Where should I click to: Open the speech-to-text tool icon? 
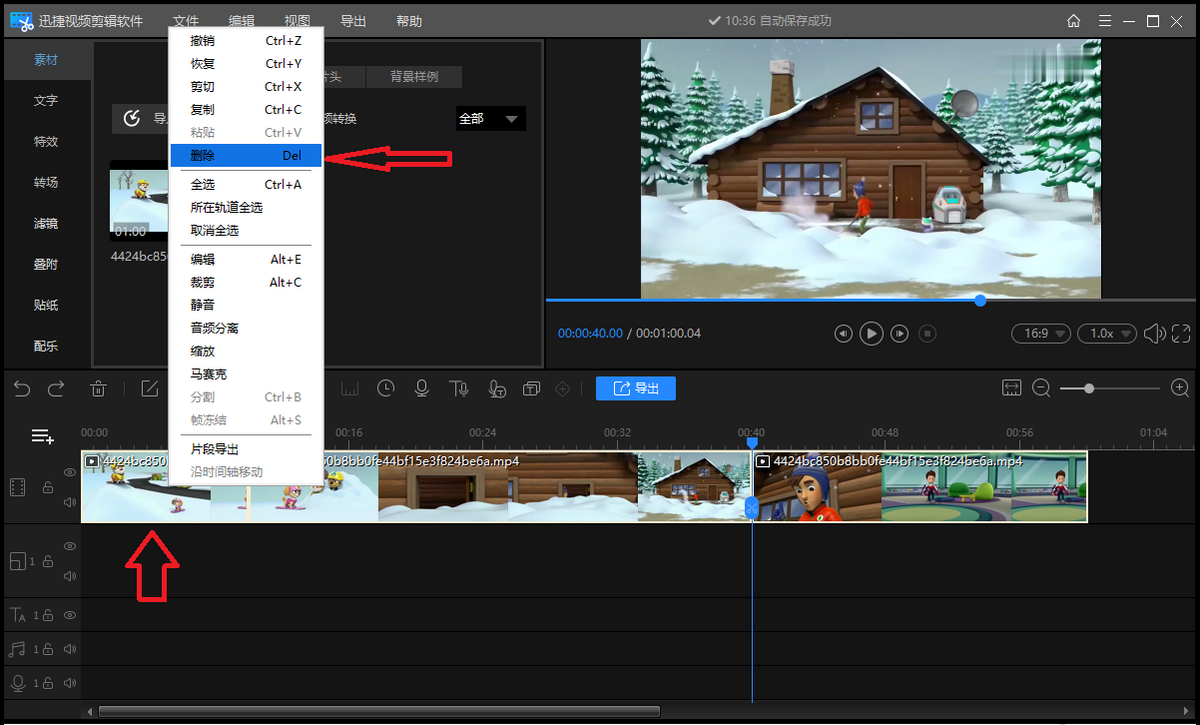point(496,388)
